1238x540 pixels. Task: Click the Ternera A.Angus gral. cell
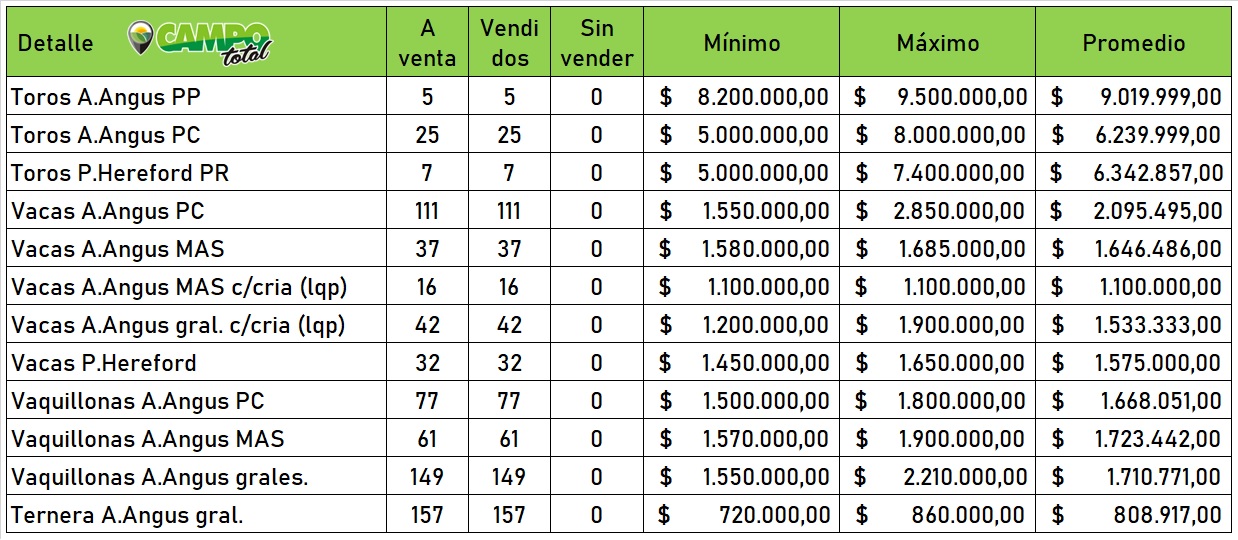(127, 516)
